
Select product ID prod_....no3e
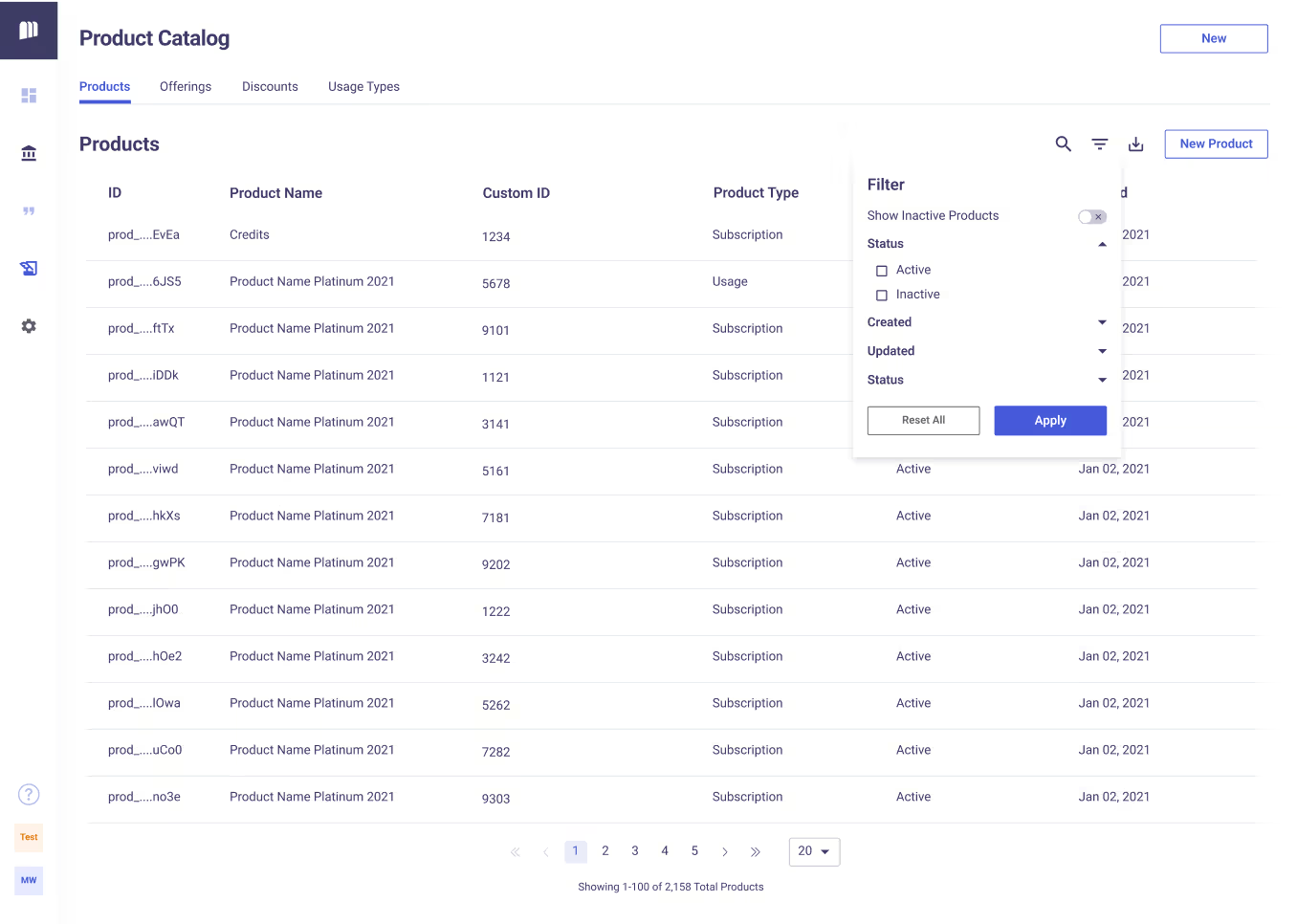(x=144, y=798)
